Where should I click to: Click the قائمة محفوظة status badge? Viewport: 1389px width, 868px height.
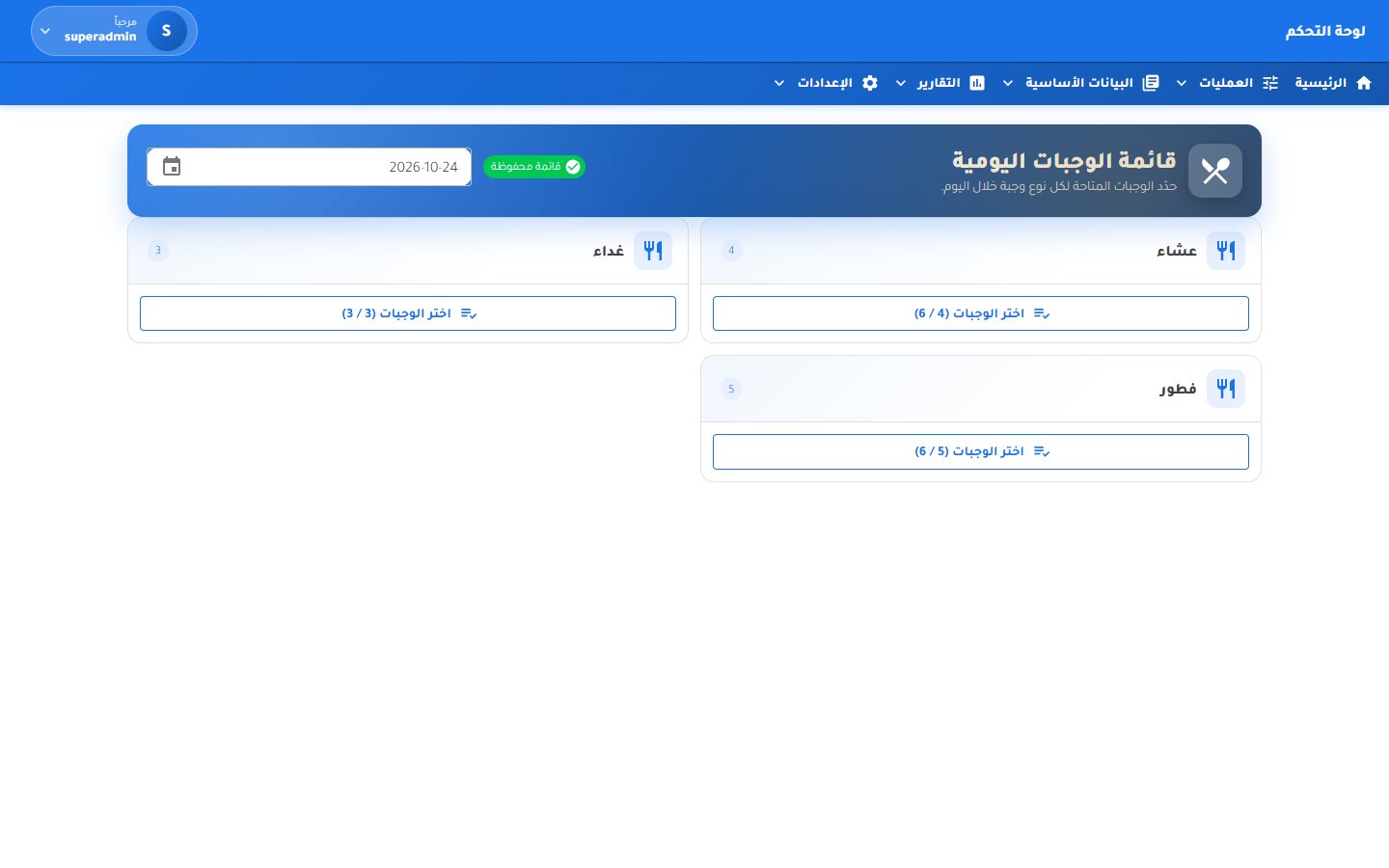(x=534, y=167)
